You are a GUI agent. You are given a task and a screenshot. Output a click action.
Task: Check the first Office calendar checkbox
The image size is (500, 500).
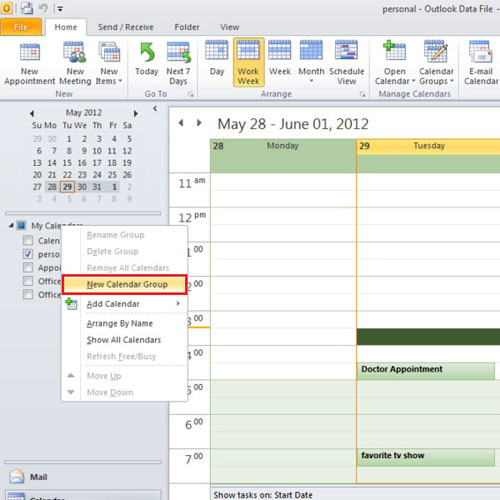click(28, 281)
